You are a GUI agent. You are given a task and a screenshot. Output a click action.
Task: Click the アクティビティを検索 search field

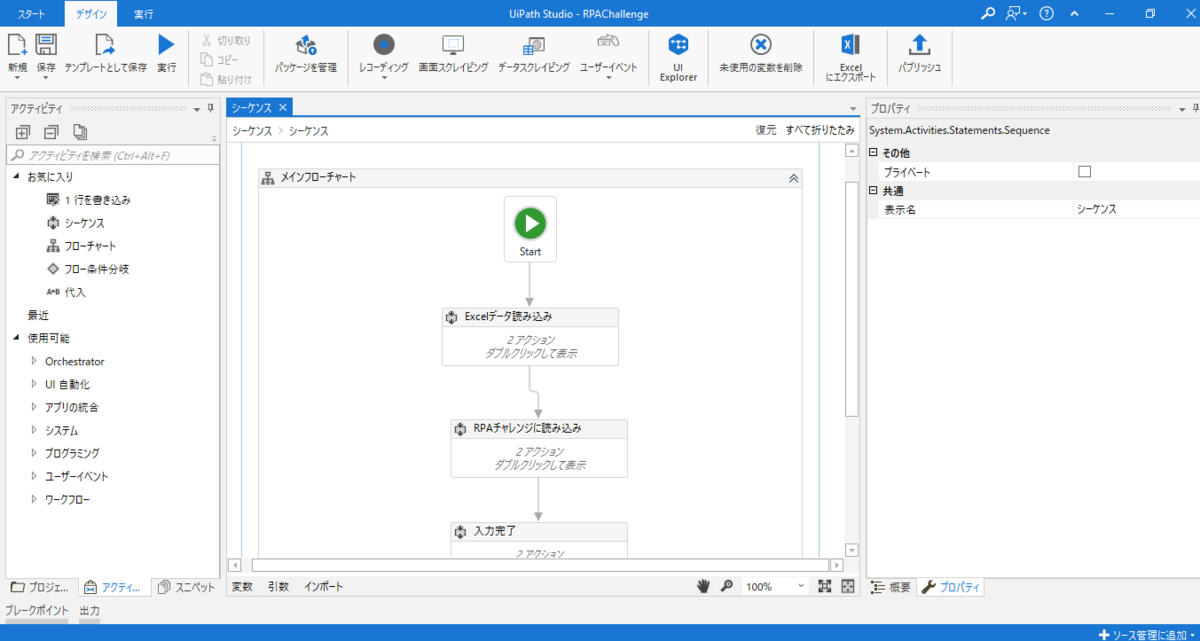pos(111,155)
